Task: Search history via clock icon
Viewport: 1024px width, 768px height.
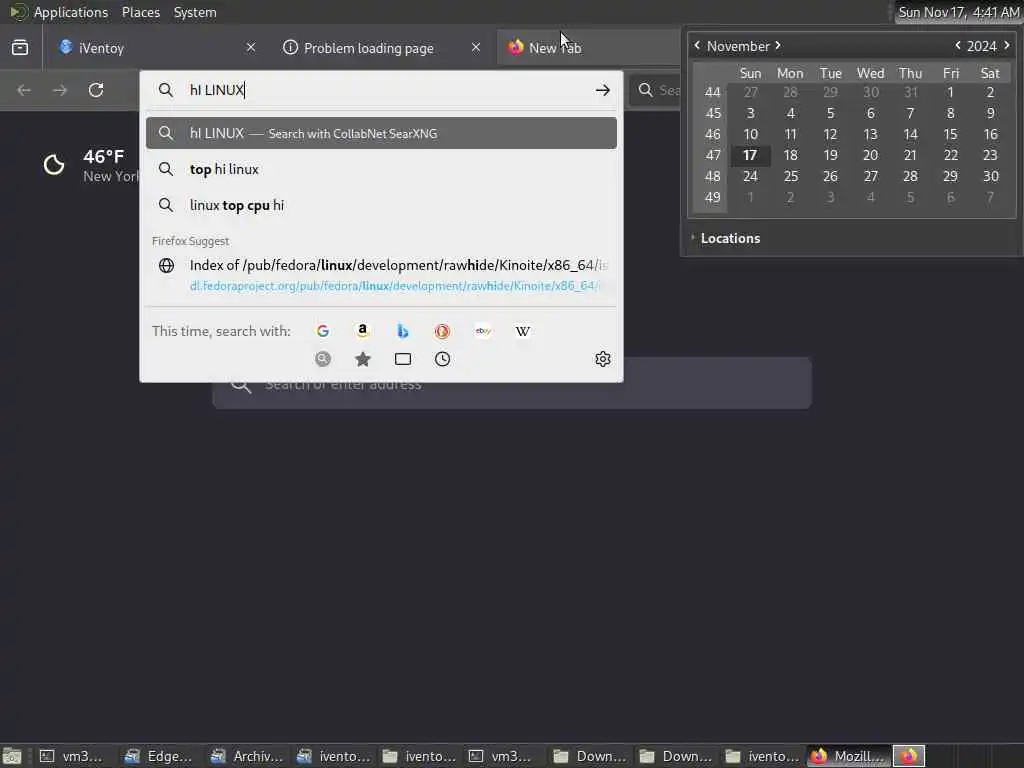Action: pos(443,359)
